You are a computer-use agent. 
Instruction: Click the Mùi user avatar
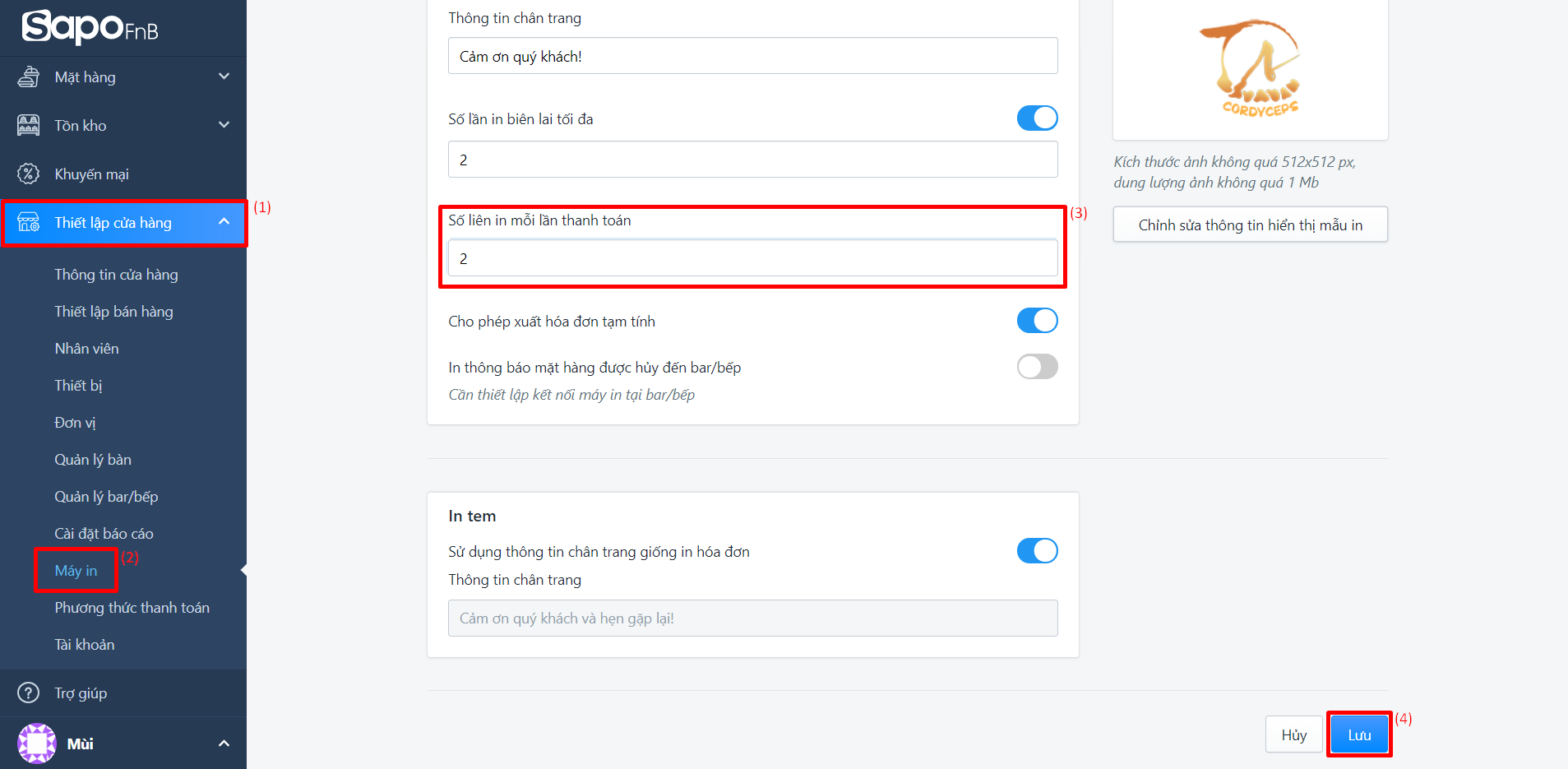[x=37, y=744]
